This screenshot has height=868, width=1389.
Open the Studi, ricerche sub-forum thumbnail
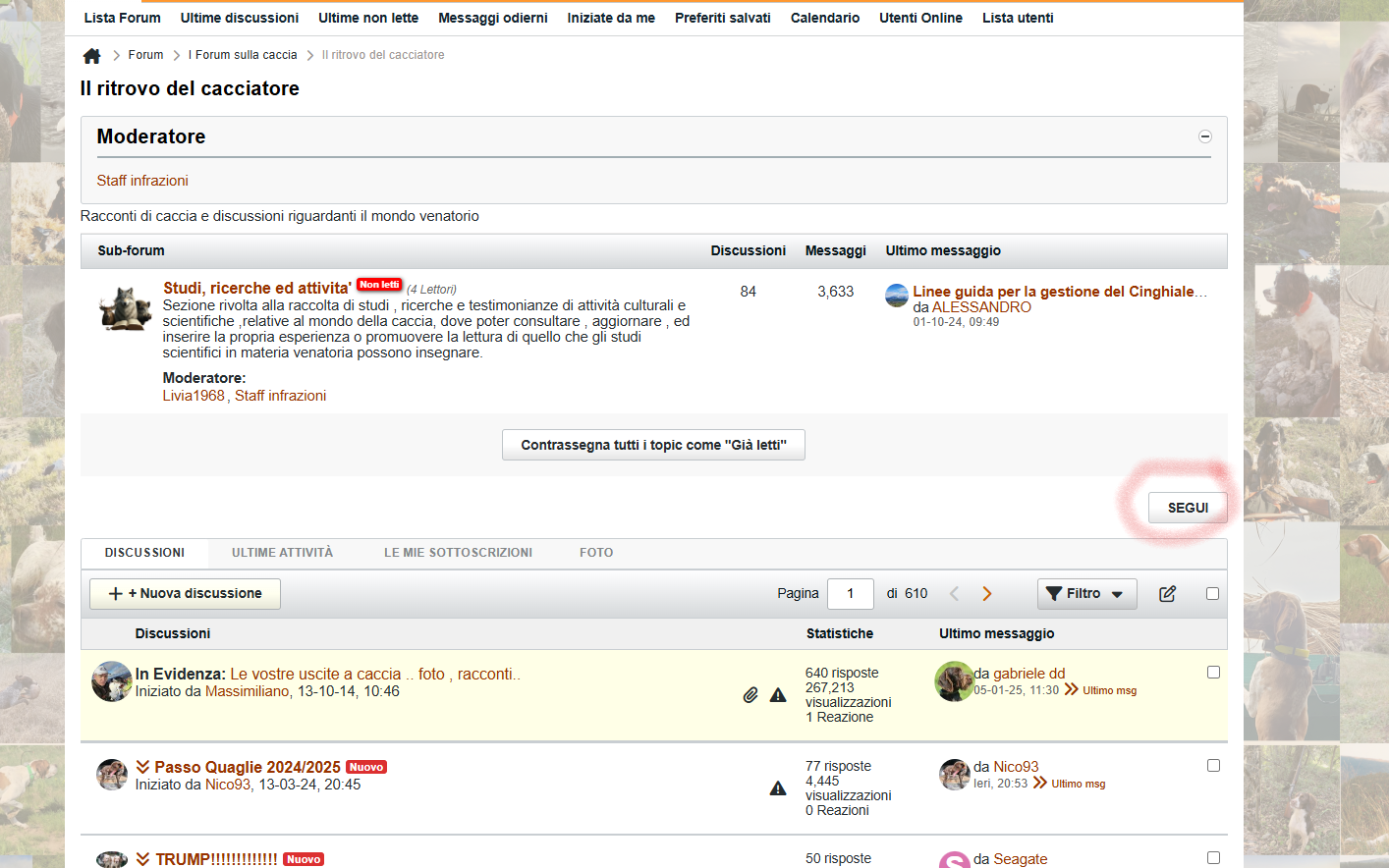(125, 308)
